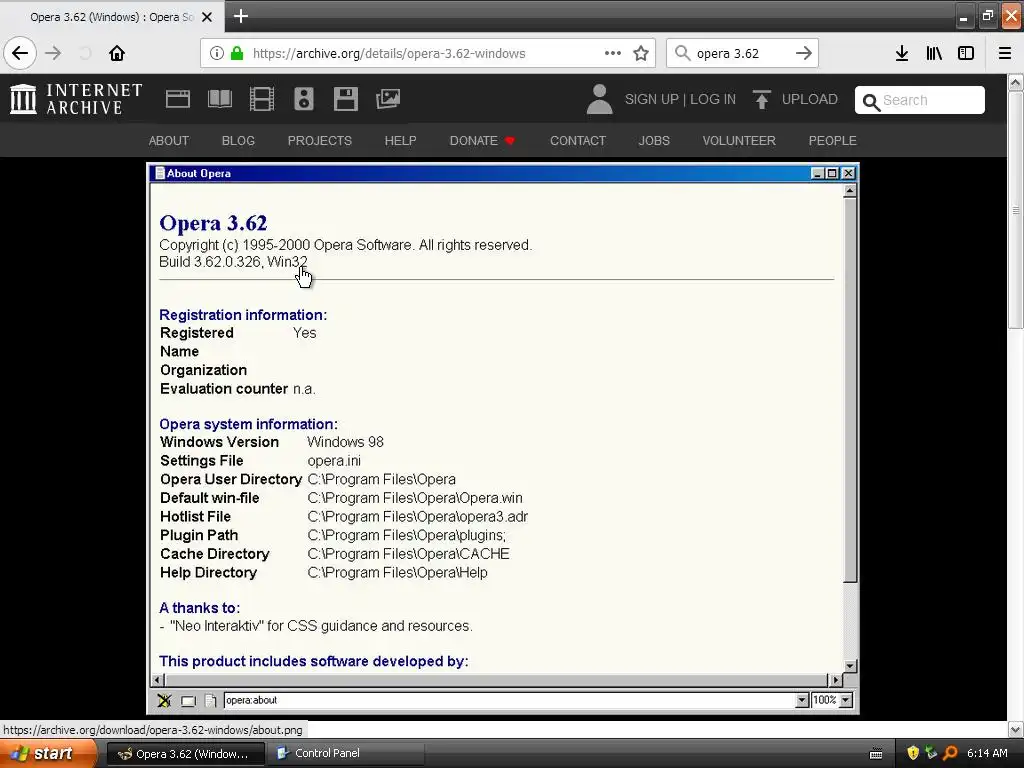This screenshot has width=1024, height=768.
Task: Open the ABOUT menu item
Action: pyautogui.click(x=168, y=140)
